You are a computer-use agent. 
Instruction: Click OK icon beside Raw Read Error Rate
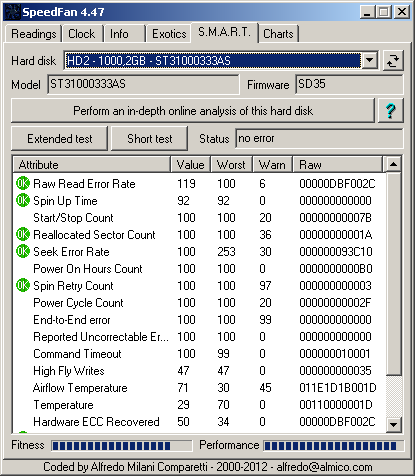tap(23, 183)
